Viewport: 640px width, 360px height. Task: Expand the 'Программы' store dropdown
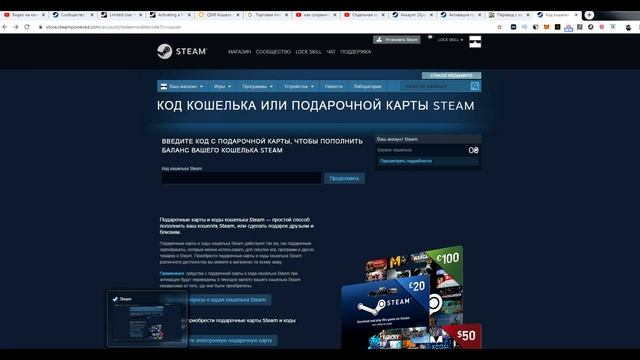point(257,86)
